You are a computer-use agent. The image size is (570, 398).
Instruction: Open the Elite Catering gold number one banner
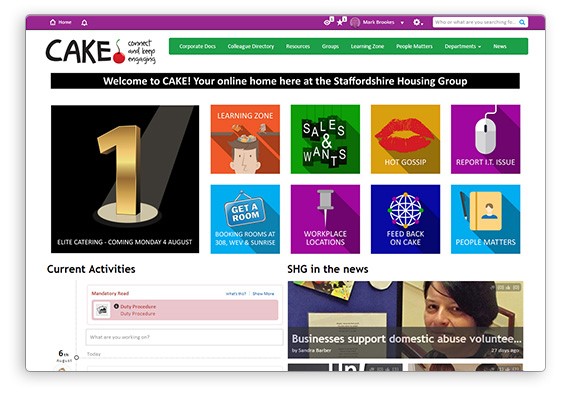click(125, 179)
